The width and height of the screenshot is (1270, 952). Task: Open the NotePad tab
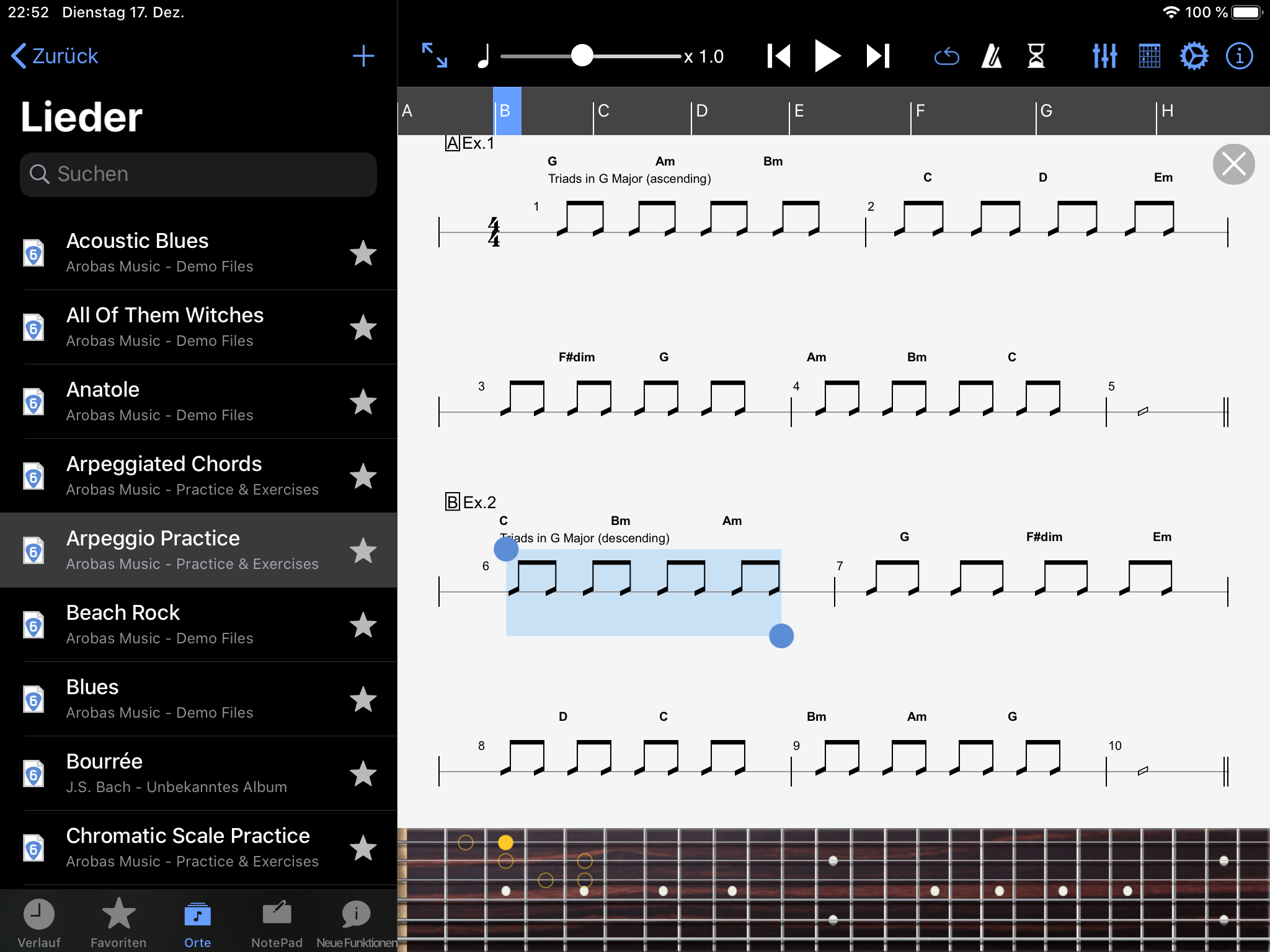click(x=277, y=922)
